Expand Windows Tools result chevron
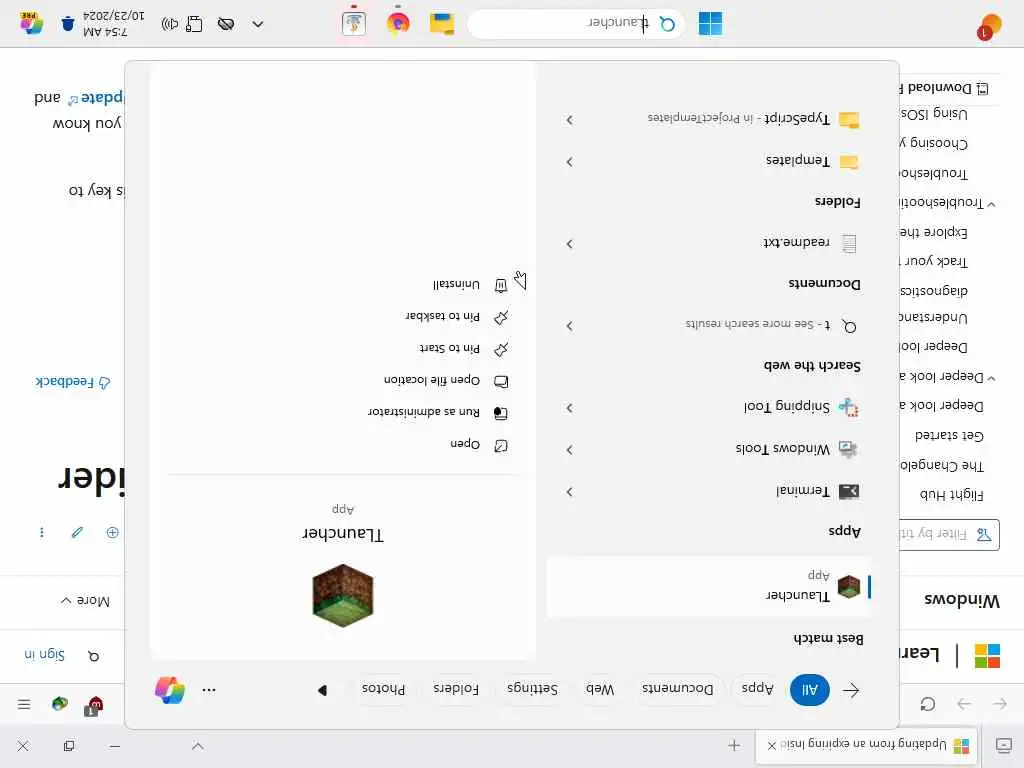Image resolution: width=1024 pixels, height=768 pixels. tap(569, 450)
